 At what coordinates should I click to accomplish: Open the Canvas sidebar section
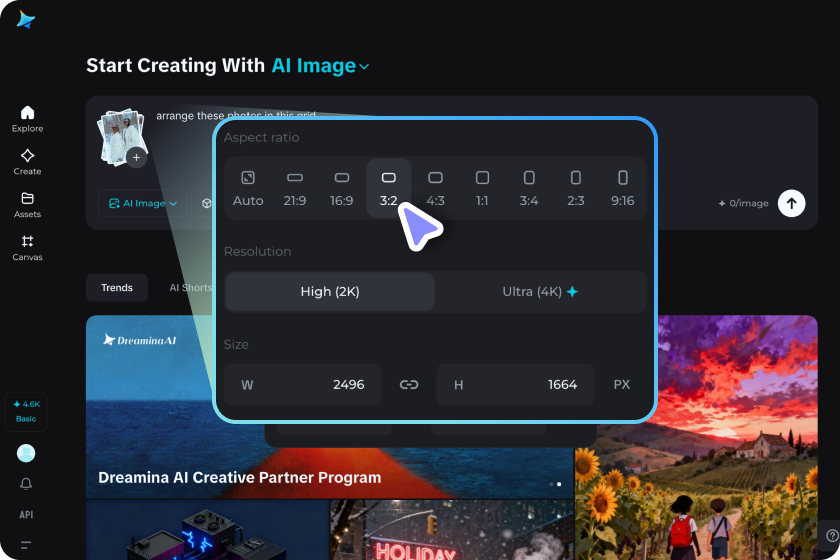[x=27, y=248]
